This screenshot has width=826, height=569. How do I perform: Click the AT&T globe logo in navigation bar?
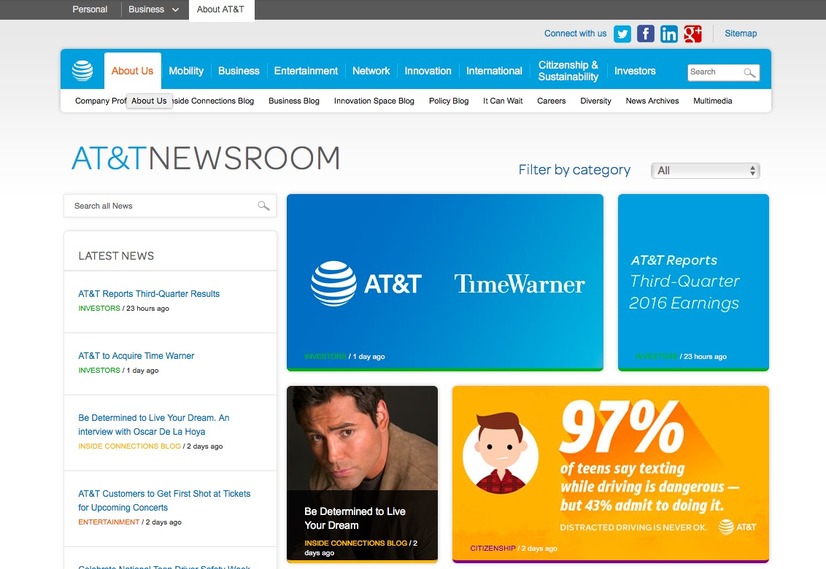pos(82,71)
